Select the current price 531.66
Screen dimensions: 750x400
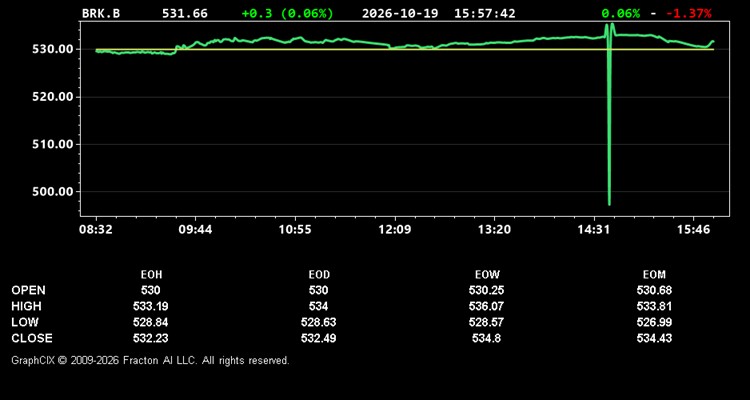point(185,13)
